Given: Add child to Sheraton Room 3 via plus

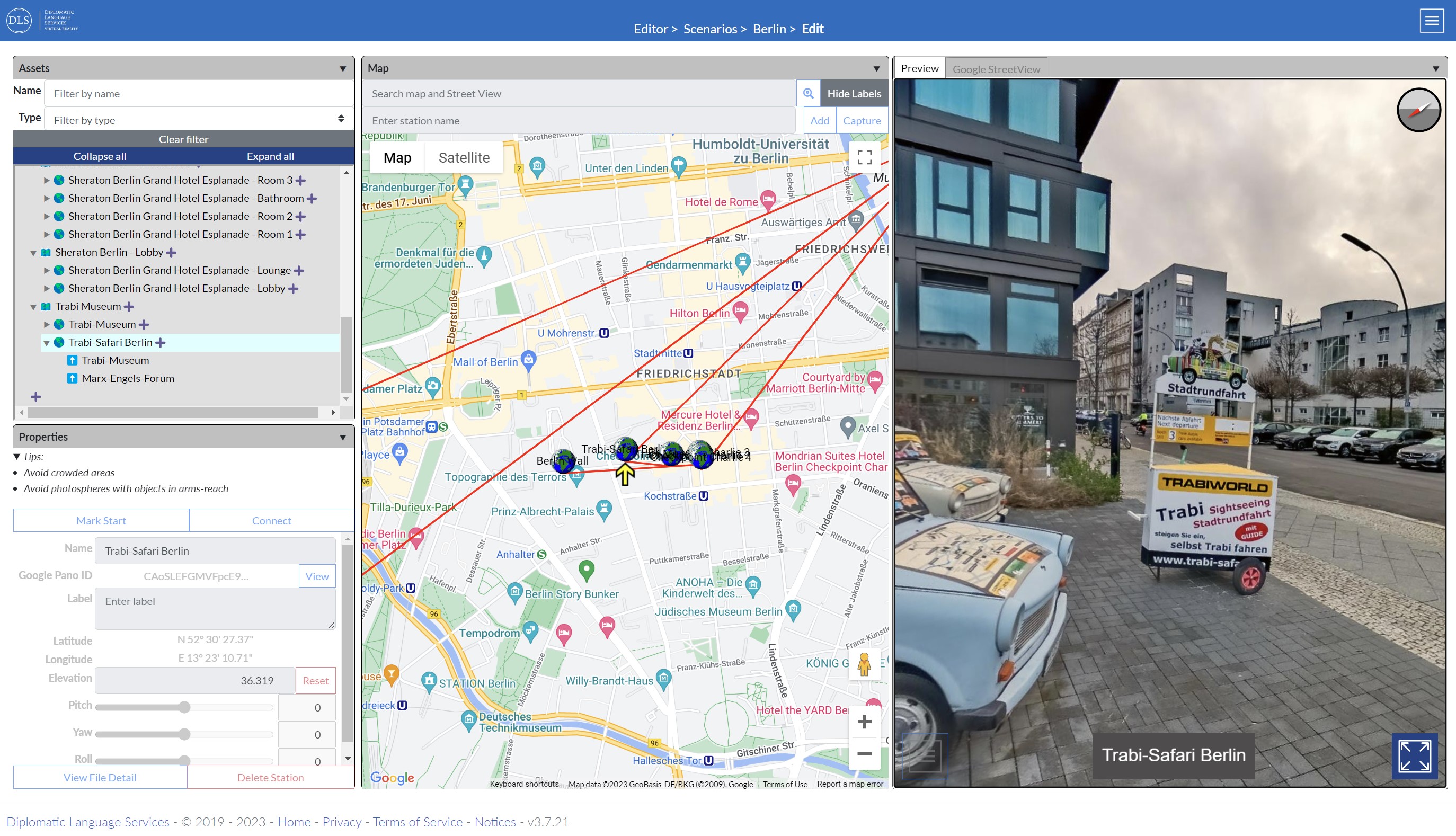Looking at the screenshot, I should [x=300, y=180].
